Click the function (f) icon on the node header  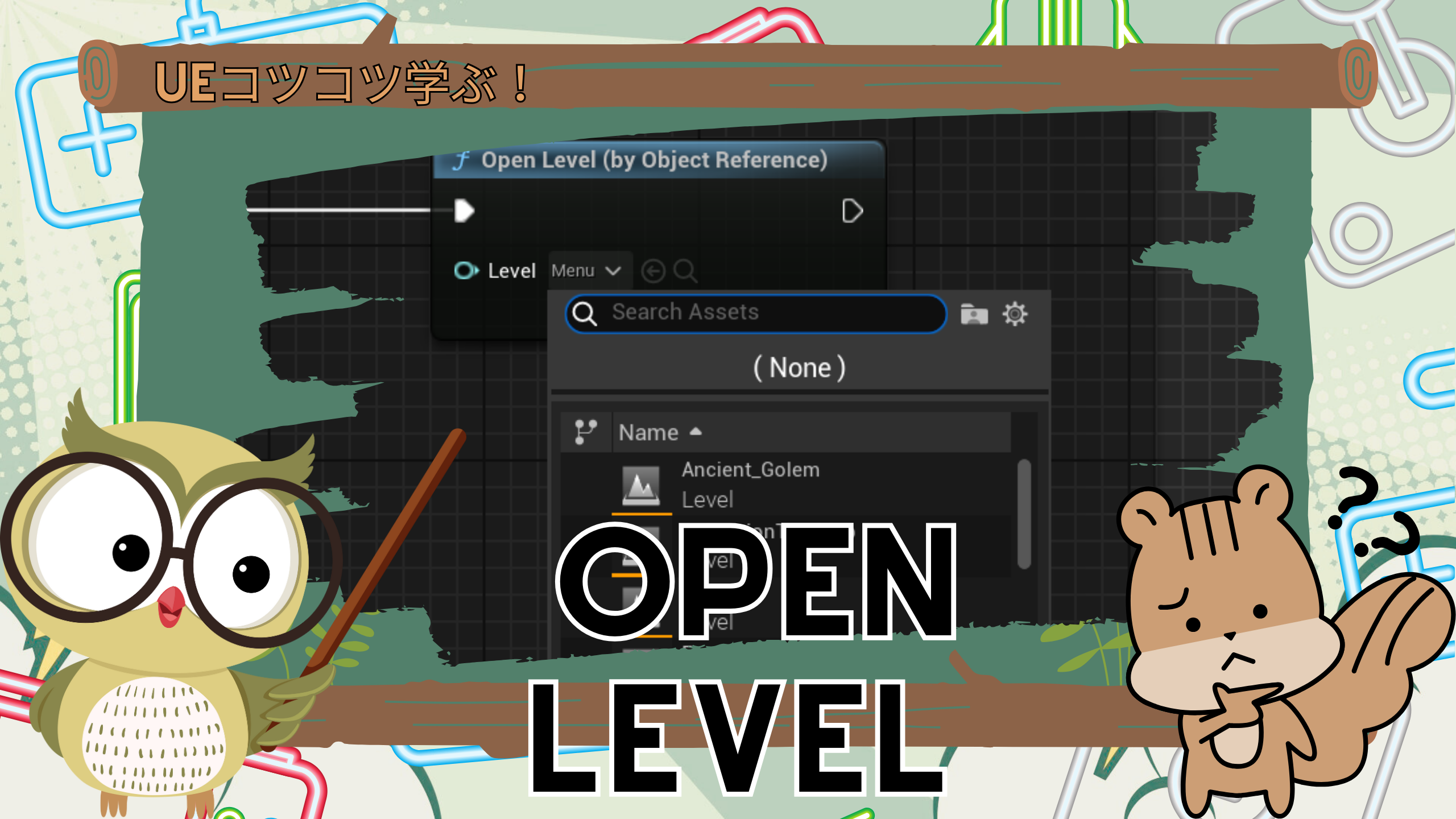click(463, 160)
